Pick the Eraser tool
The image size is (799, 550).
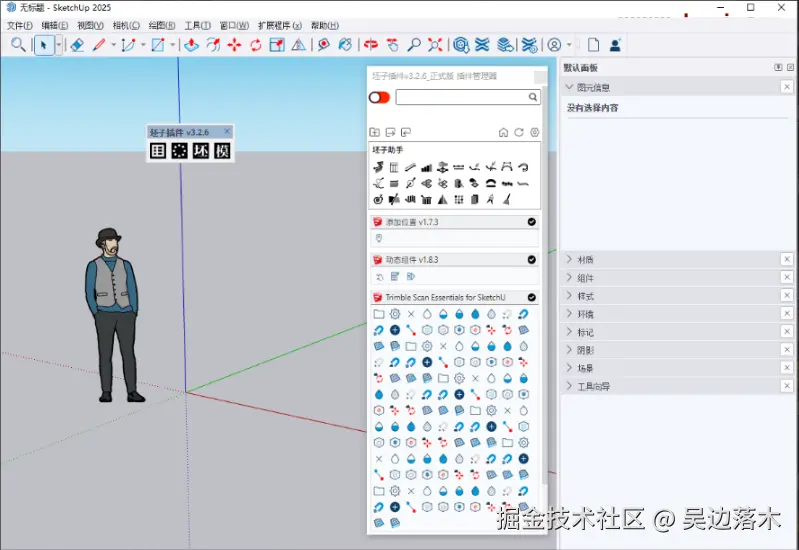(77, 45)
